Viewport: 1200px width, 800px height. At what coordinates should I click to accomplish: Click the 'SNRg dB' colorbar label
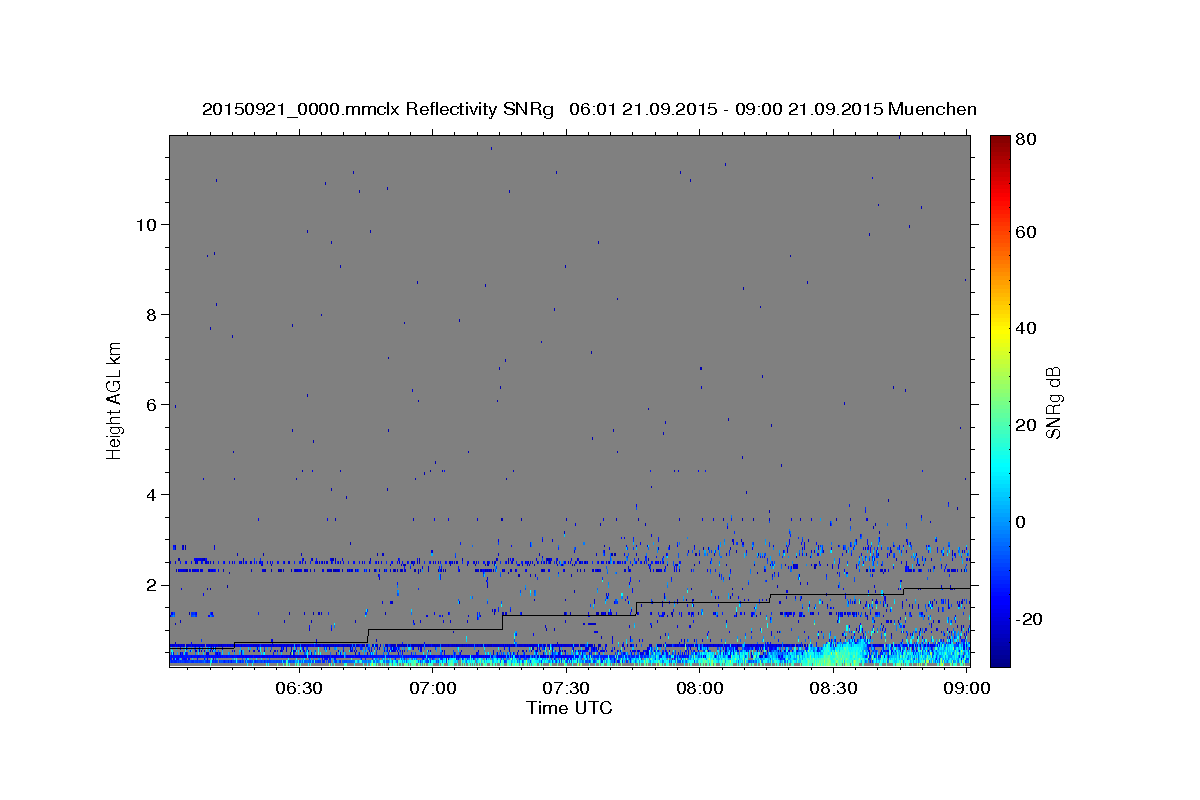(1053, 403)
